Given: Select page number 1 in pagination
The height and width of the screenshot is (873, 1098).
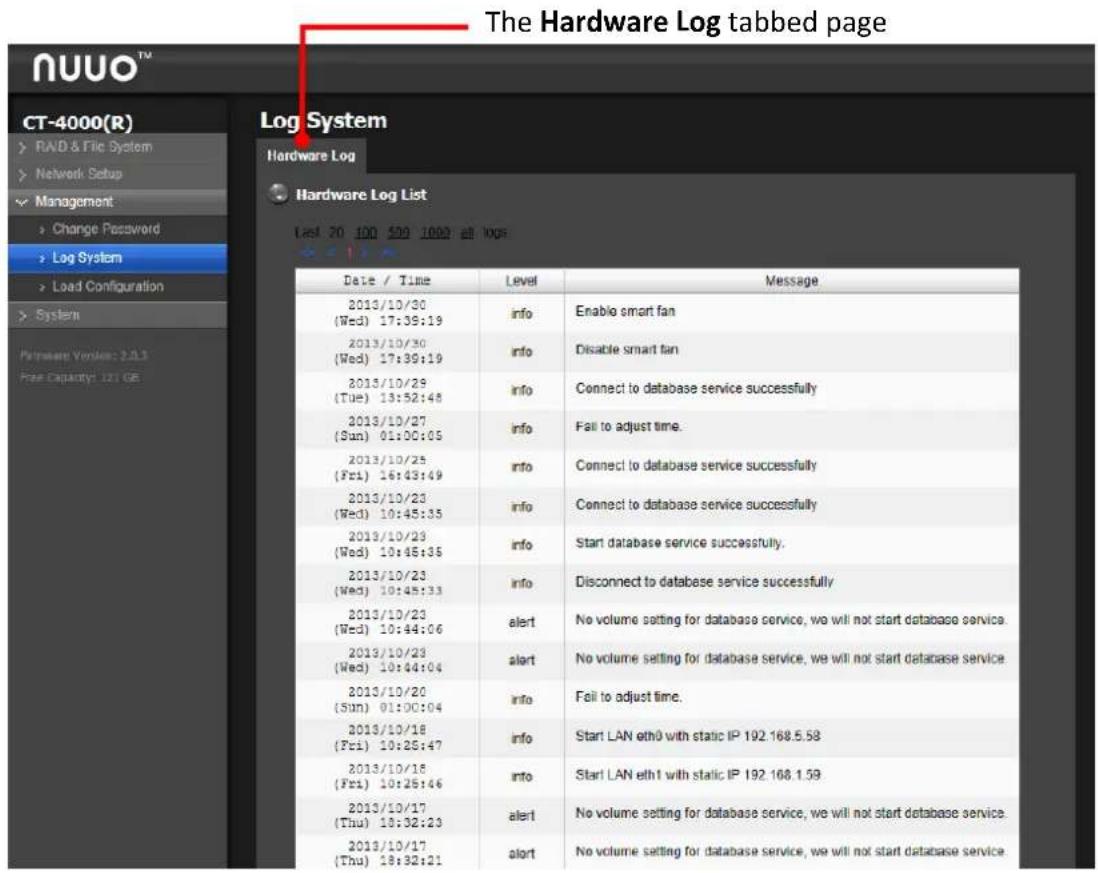Looking at the screenshot, I should (349, 252).
